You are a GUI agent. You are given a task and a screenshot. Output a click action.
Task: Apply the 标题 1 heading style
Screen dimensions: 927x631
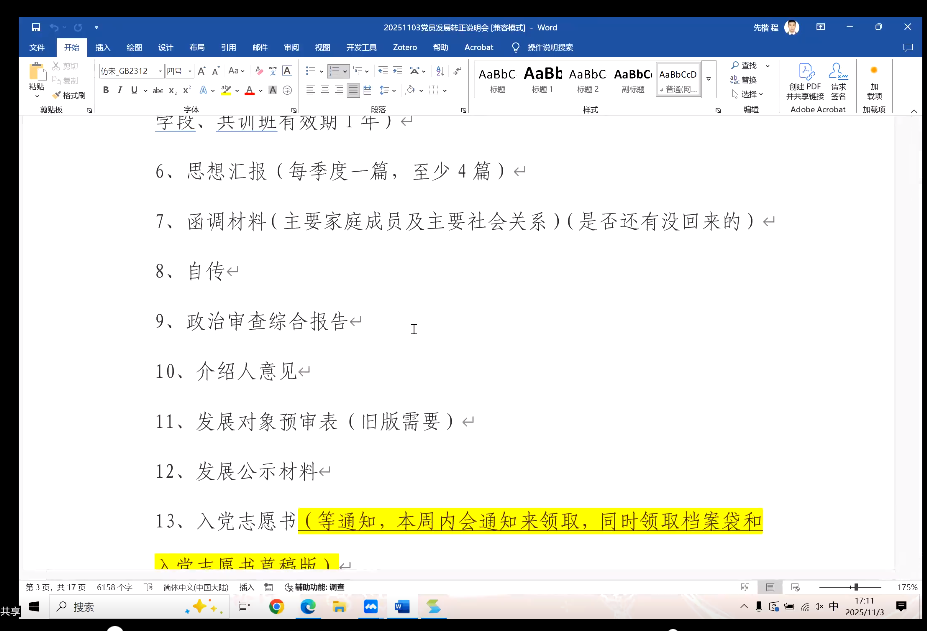coord(542,78)
